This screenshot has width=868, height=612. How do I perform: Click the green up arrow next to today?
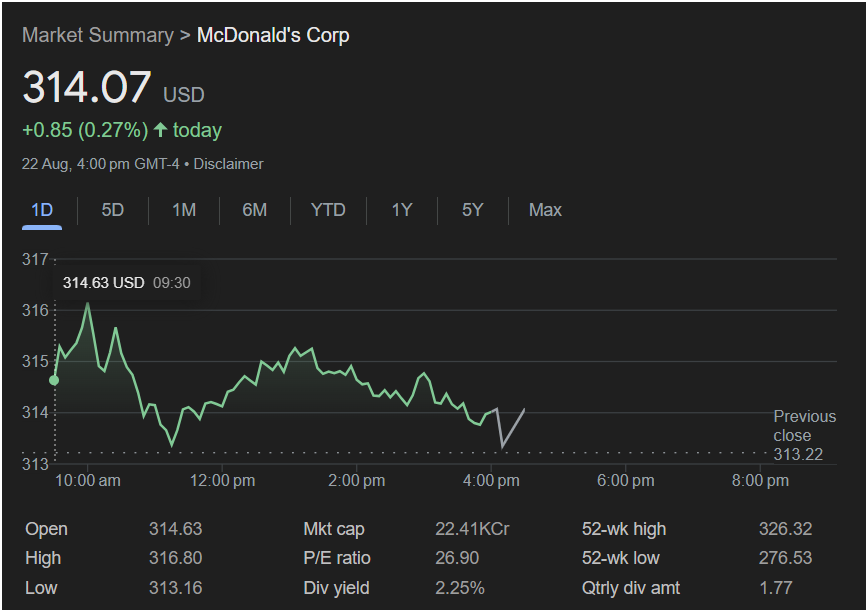point(160,130)
